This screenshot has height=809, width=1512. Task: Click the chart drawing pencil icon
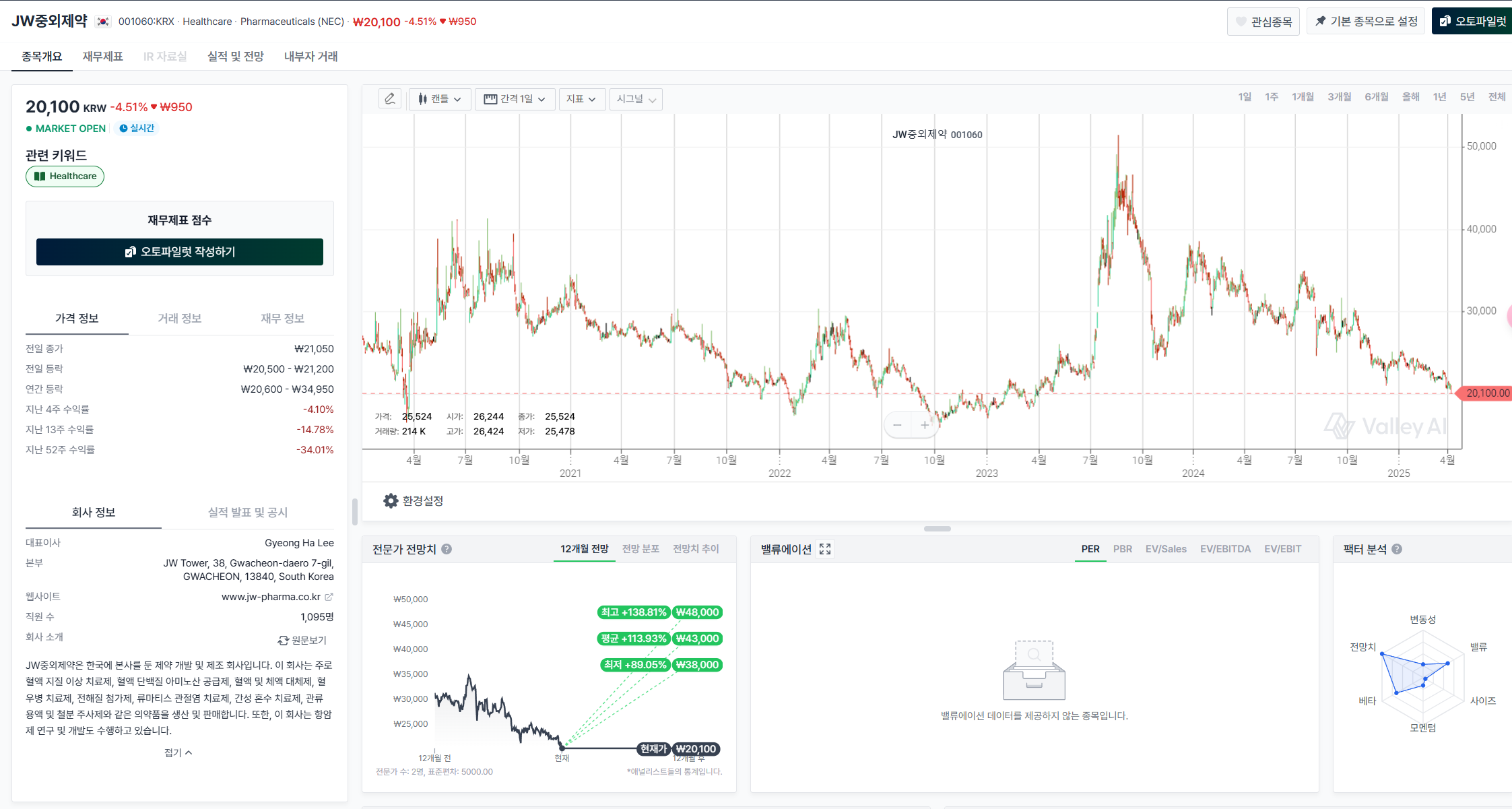390,99
